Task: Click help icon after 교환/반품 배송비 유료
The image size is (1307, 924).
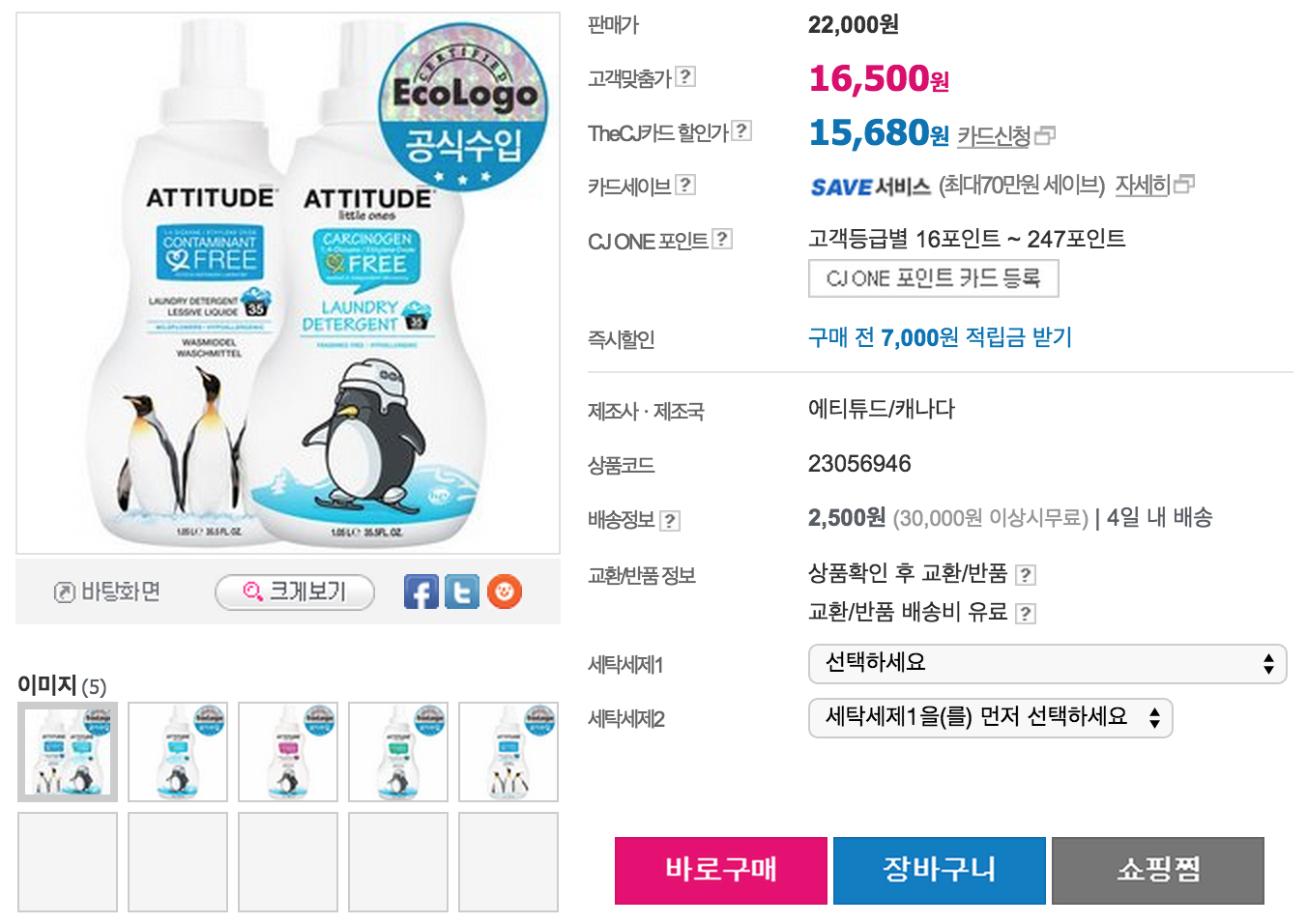Action: click(x=1026, y=614)
